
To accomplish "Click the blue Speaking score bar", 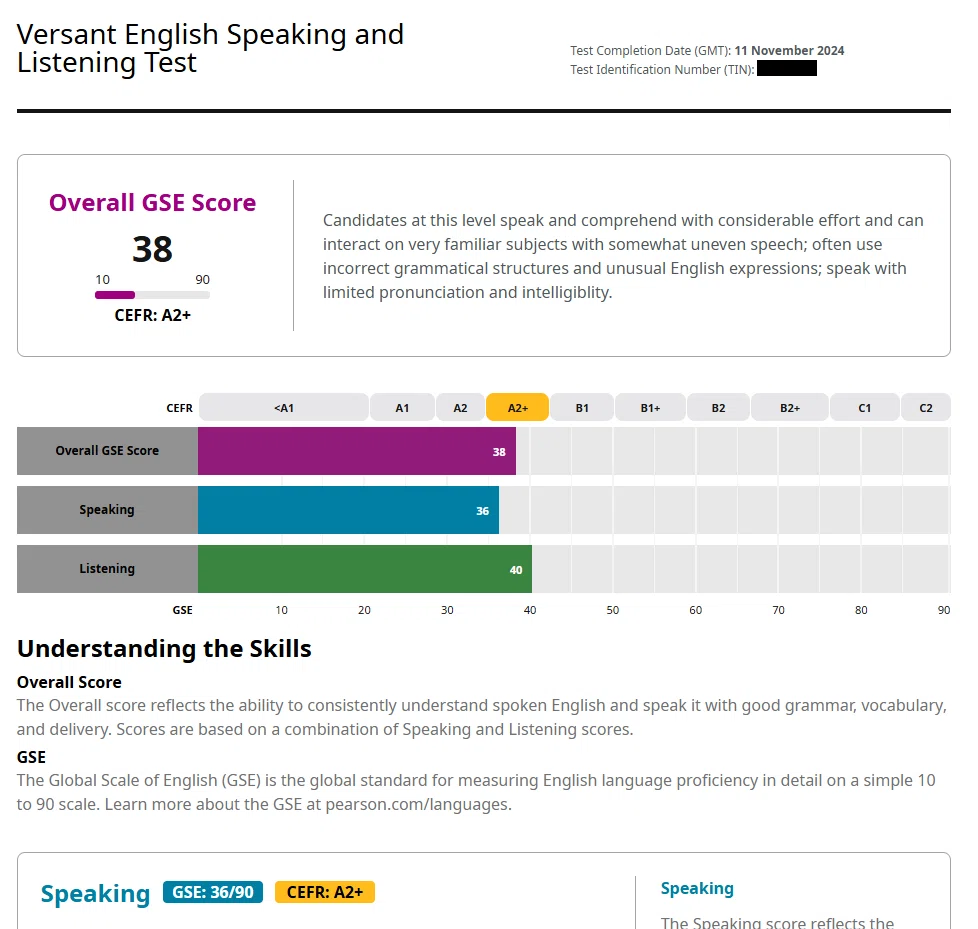I will (349, 510).
